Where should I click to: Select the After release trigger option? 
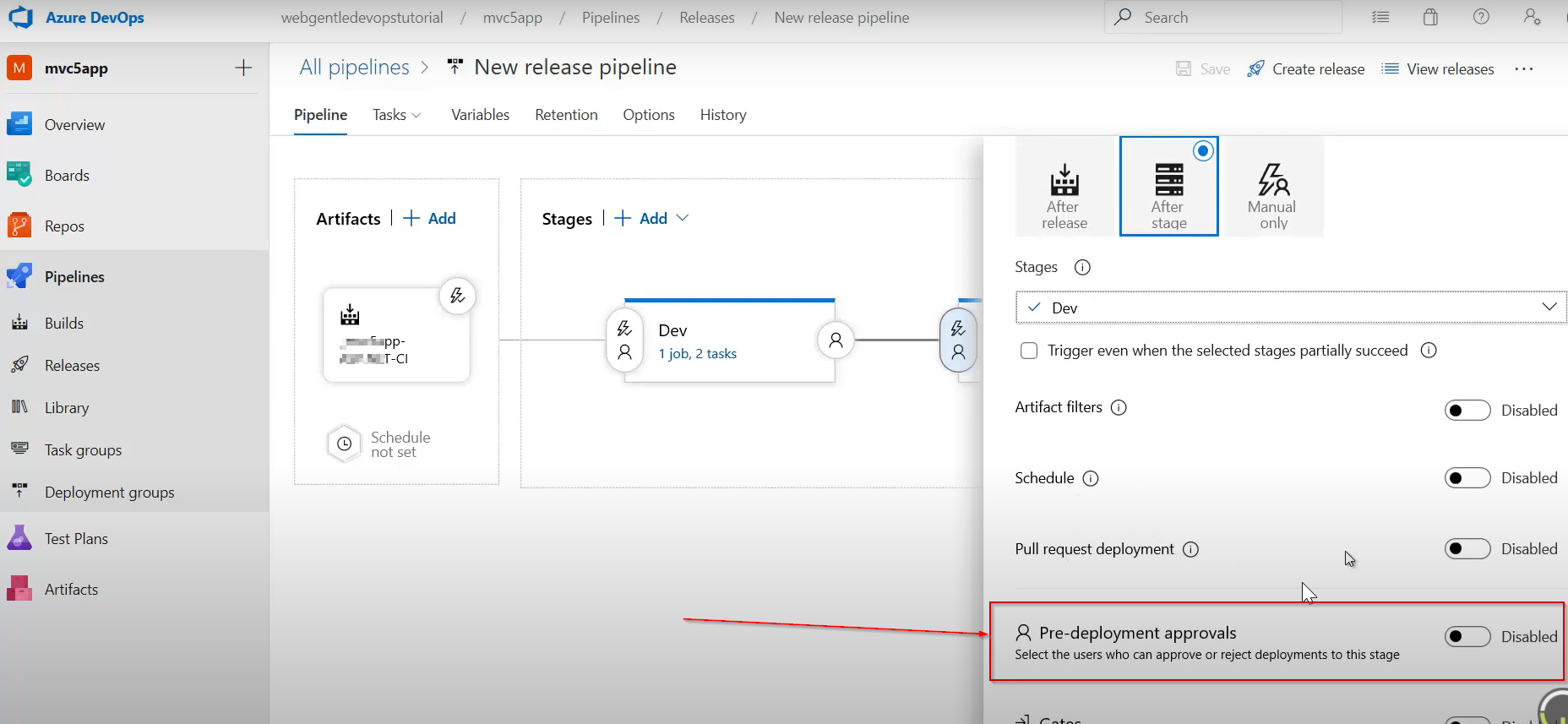[1064, 187]
